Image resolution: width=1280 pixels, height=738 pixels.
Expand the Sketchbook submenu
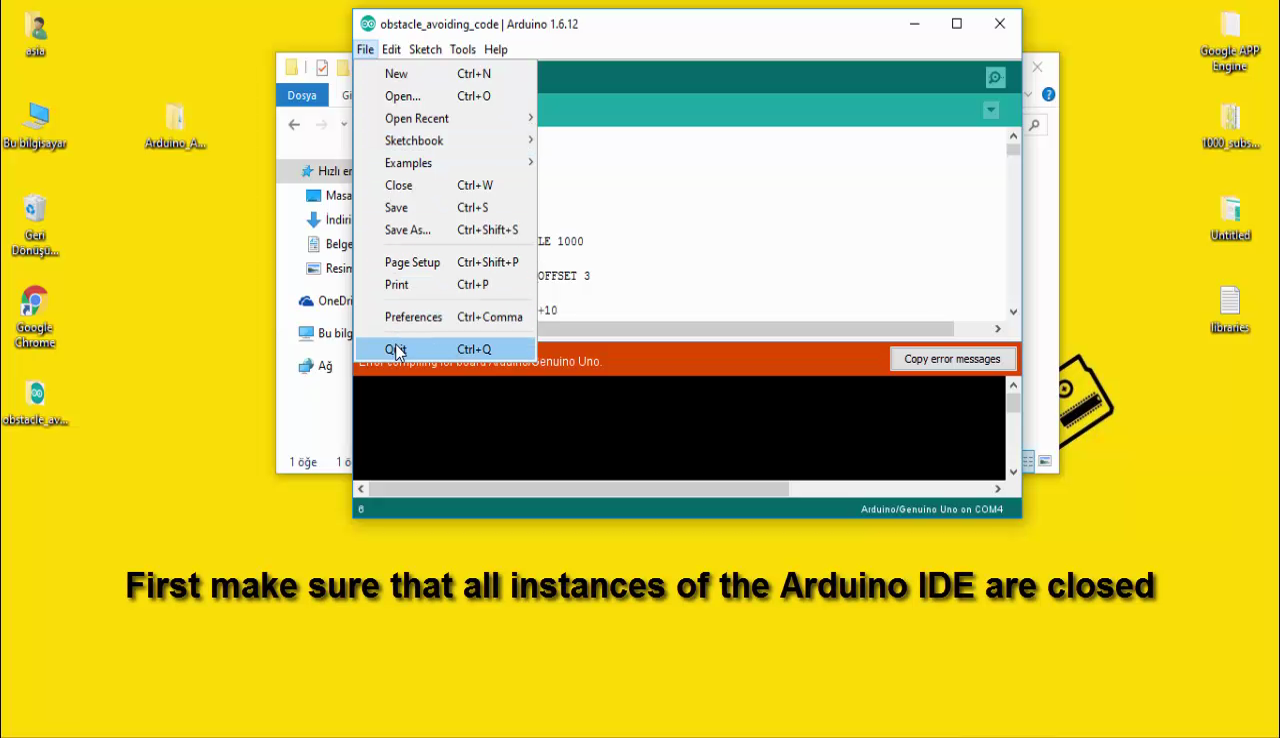pos(414,140)
